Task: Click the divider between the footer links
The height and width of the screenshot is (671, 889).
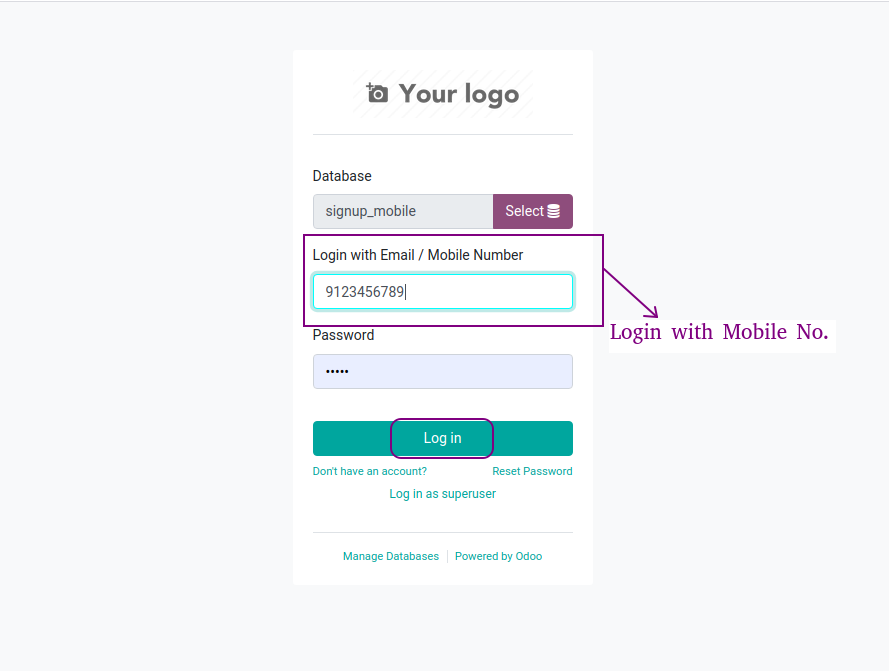Action: click(x=447, y=556)
